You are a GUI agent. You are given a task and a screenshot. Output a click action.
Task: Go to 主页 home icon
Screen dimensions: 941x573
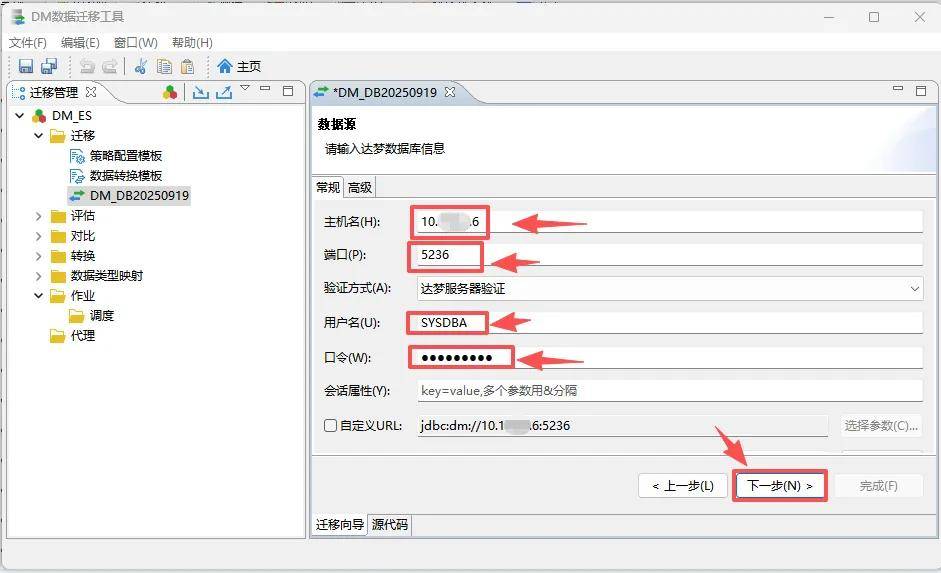pos(225,66)
